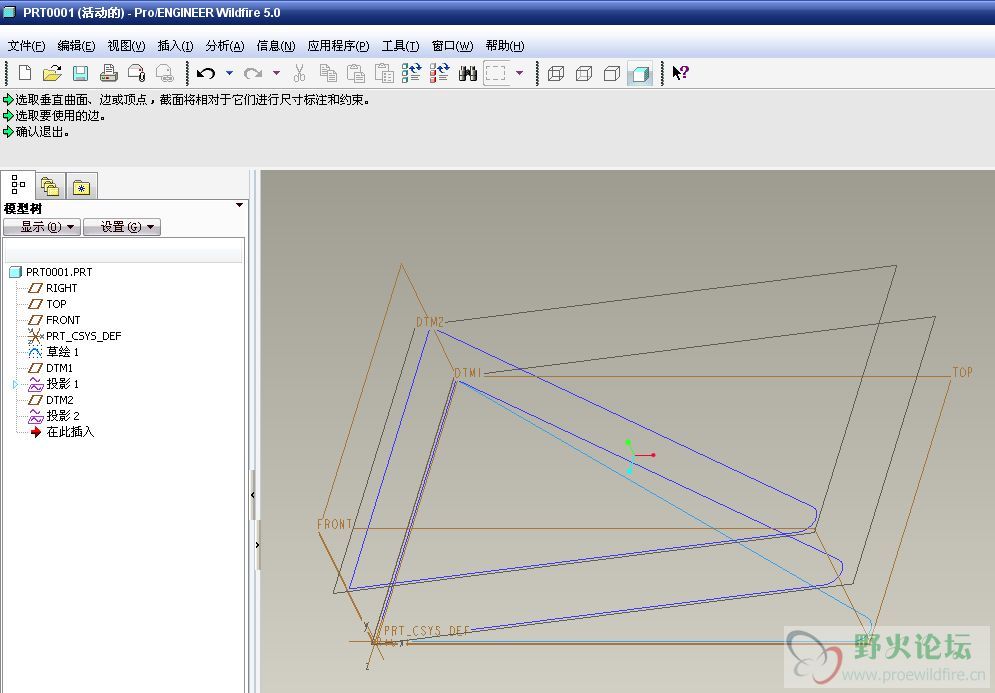Open the 文件(F) menu
Viewport: 995px width, 693px height.
pyautogui.click(x=26, y=46)
